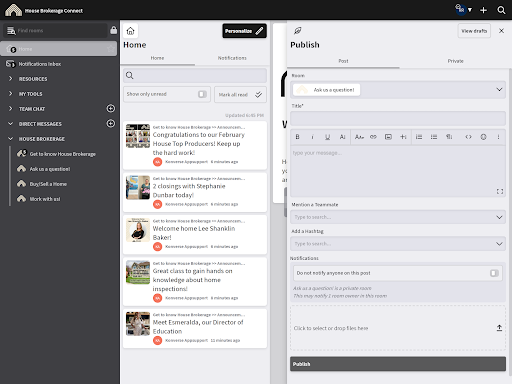
Task: Open search using the top-right magnifier icon
Action: point(501,10)
